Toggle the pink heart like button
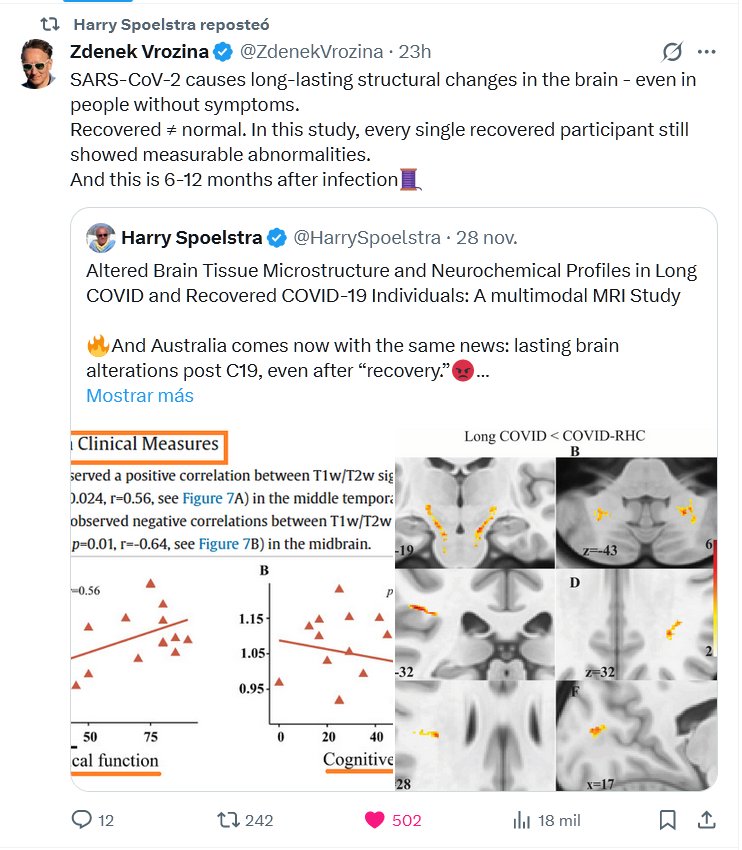Screen dimensions: 742x850 pos(375,820)
